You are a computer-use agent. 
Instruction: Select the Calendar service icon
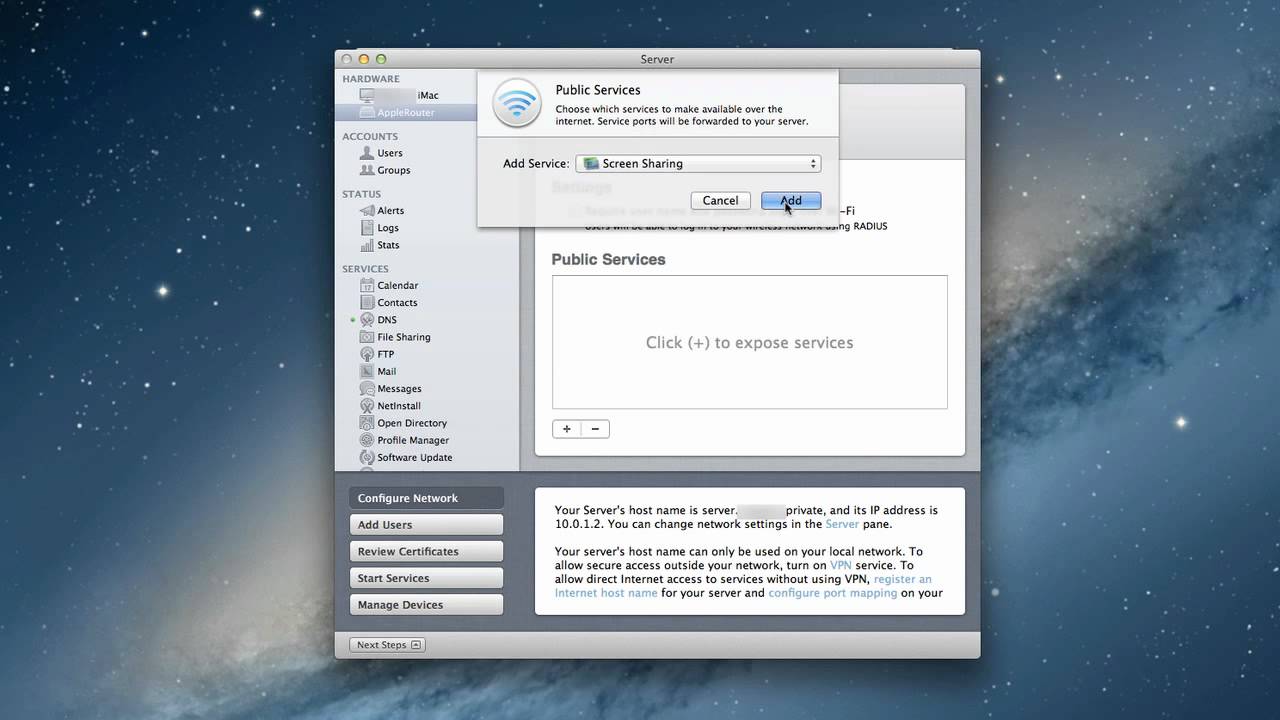367,285
